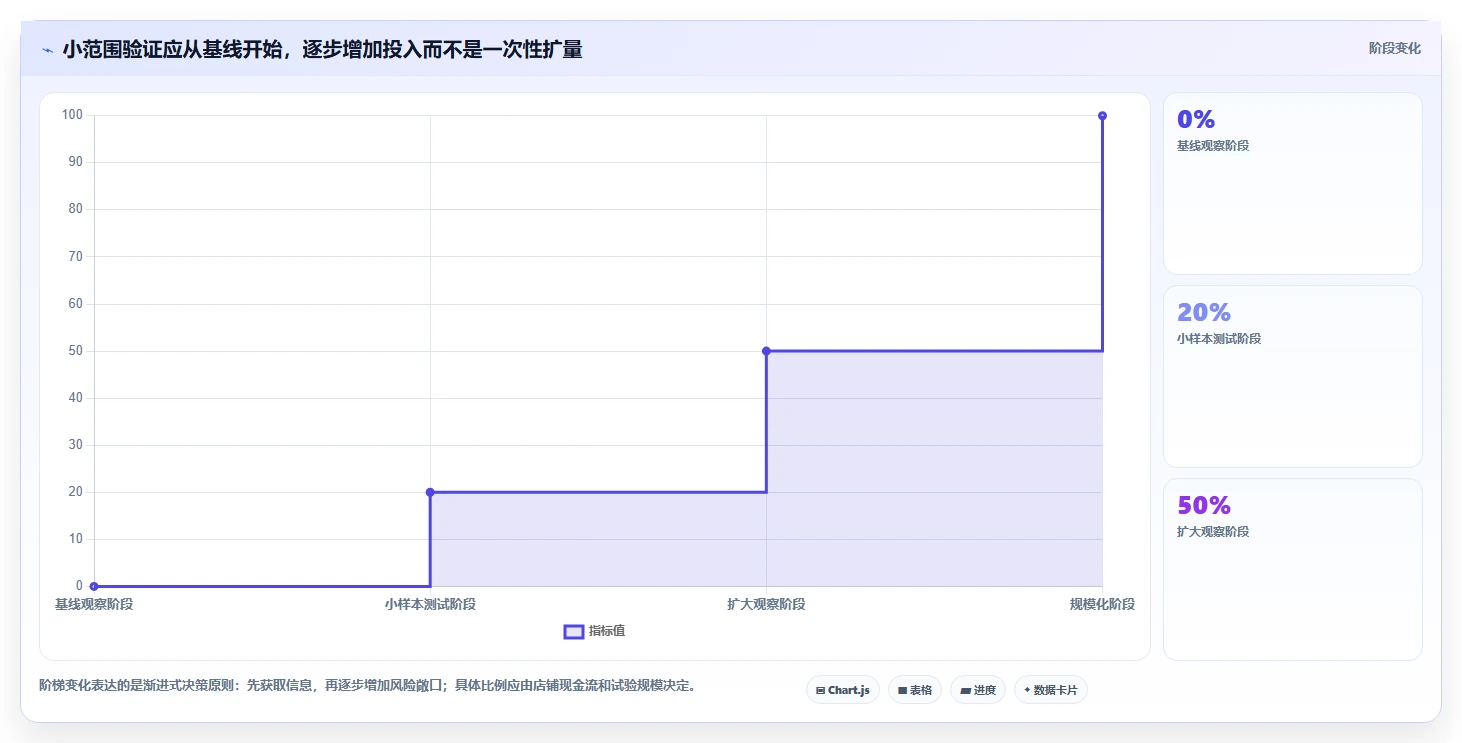Click the y-axis tick label 70

[x=75, y=256]
